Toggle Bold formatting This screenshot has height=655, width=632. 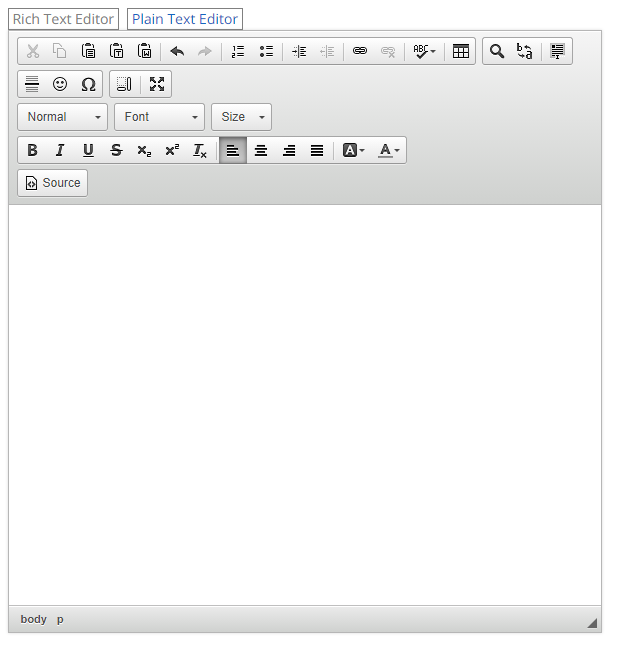point(32,150)
